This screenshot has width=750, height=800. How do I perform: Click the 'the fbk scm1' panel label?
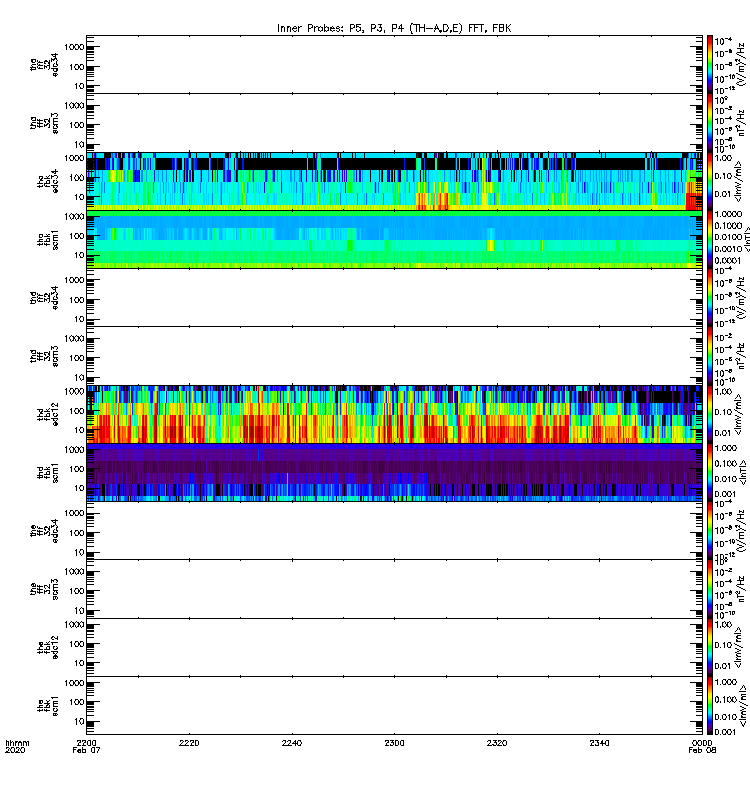pyautogui.click(x=48, y=706)
